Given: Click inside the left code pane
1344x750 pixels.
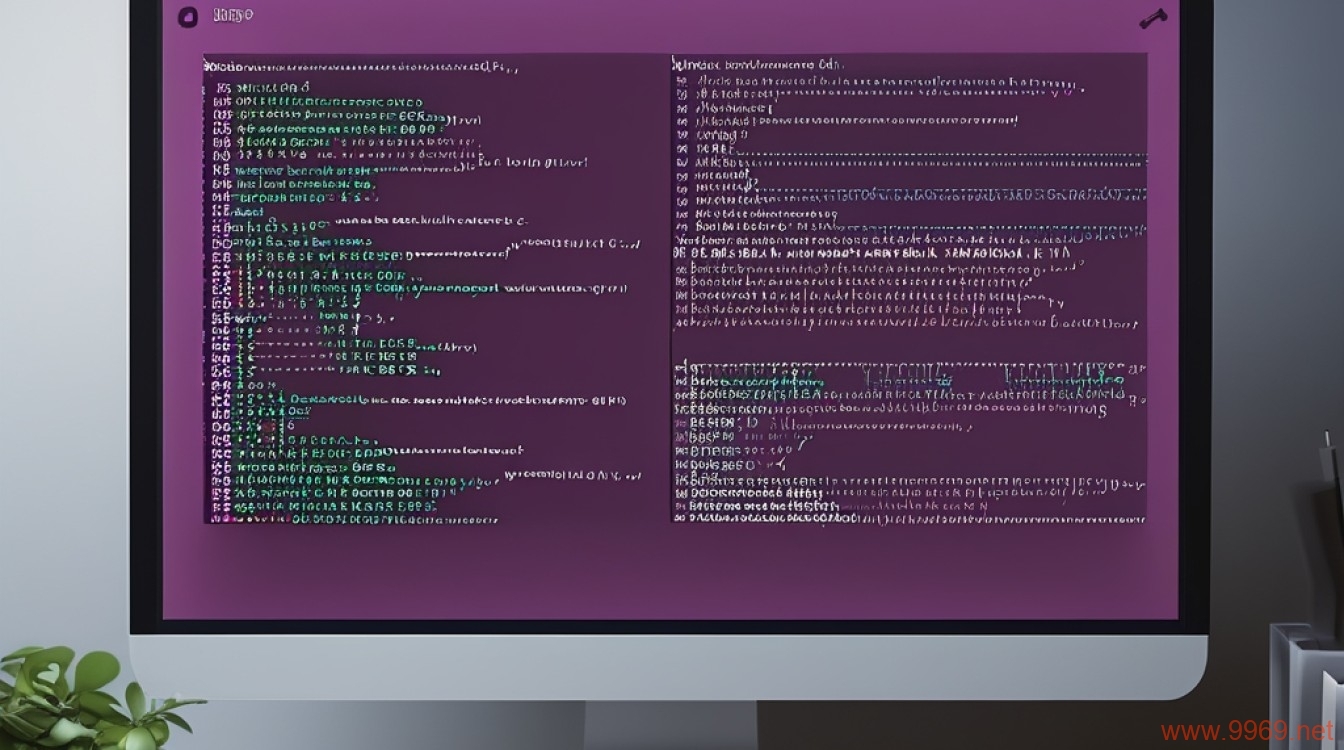Looking at the screenshot, I should pyautogui.click(x=435, y=288).
